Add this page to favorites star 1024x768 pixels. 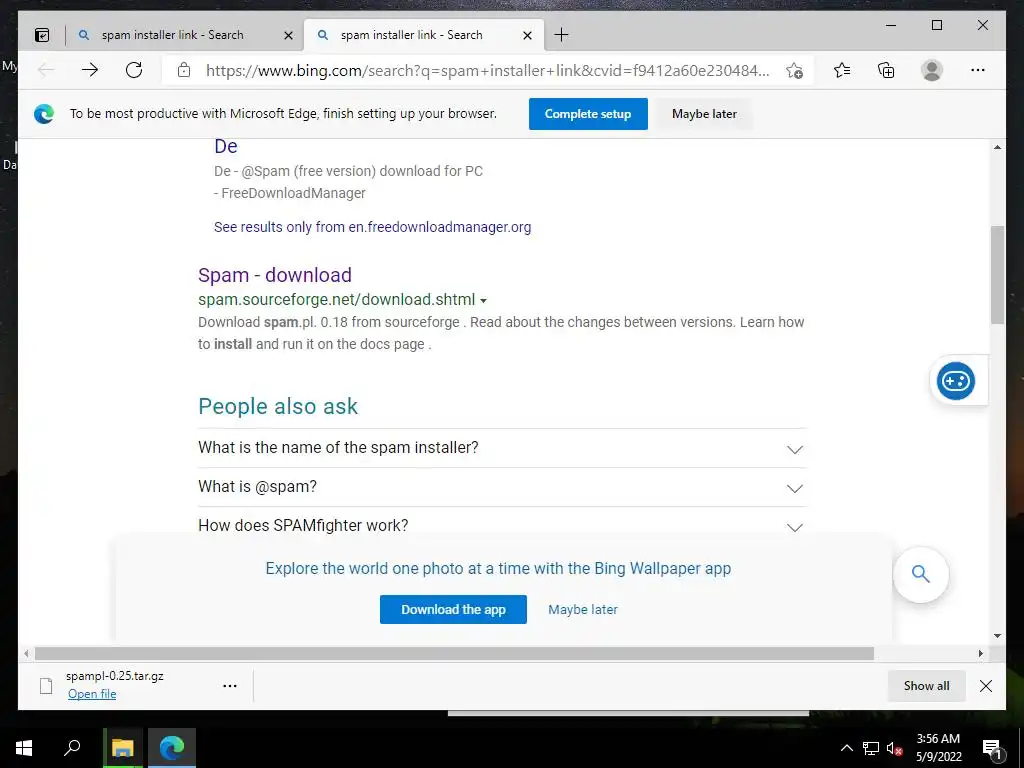[x=794, y=71]
